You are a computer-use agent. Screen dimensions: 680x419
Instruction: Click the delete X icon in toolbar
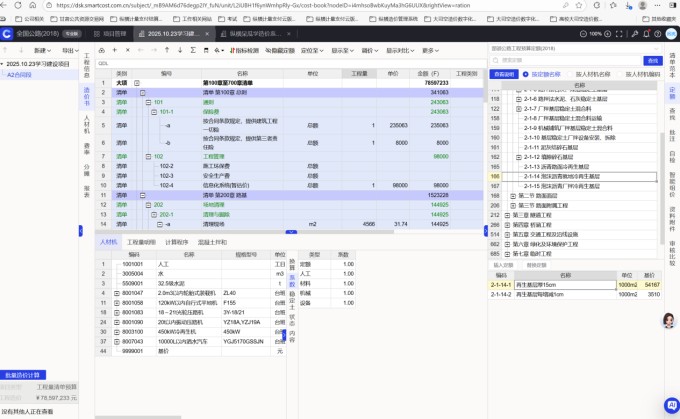coord(127,50)
